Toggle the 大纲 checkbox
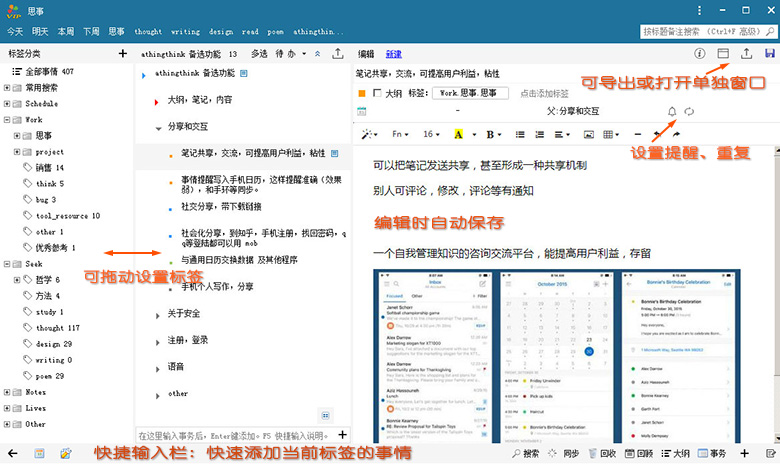 click(376, 93)
